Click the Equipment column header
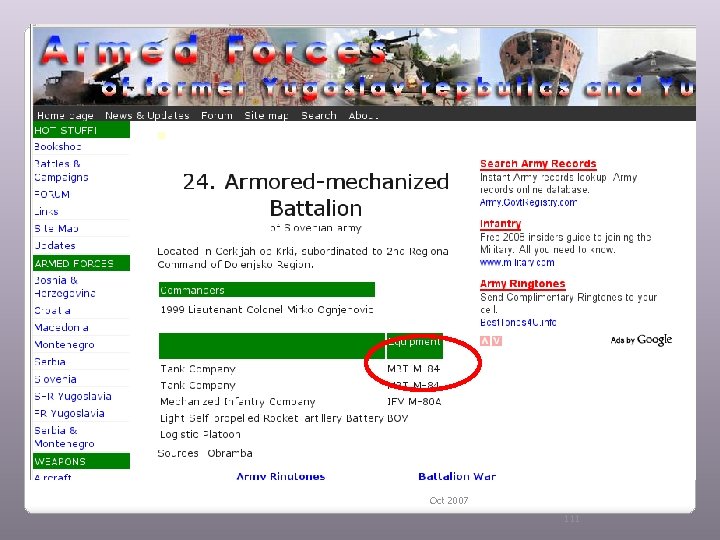The image size is (720, 540). point(415,346)
